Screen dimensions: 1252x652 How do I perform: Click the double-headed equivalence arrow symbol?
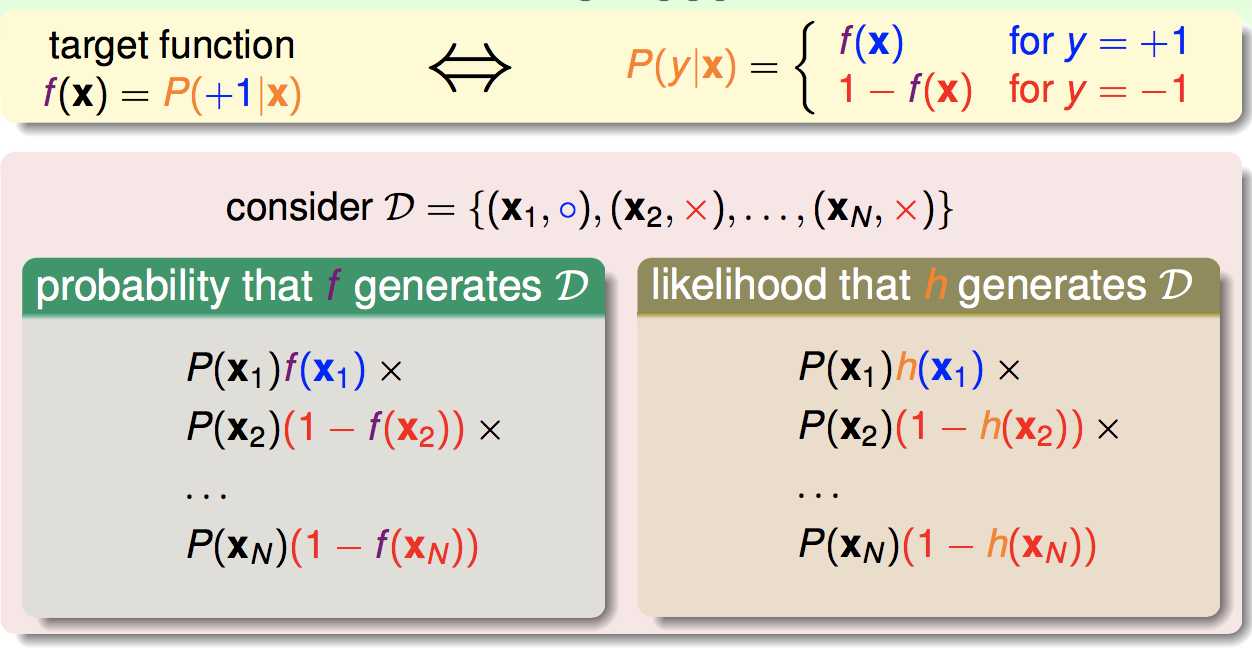[x=470, y=69]
